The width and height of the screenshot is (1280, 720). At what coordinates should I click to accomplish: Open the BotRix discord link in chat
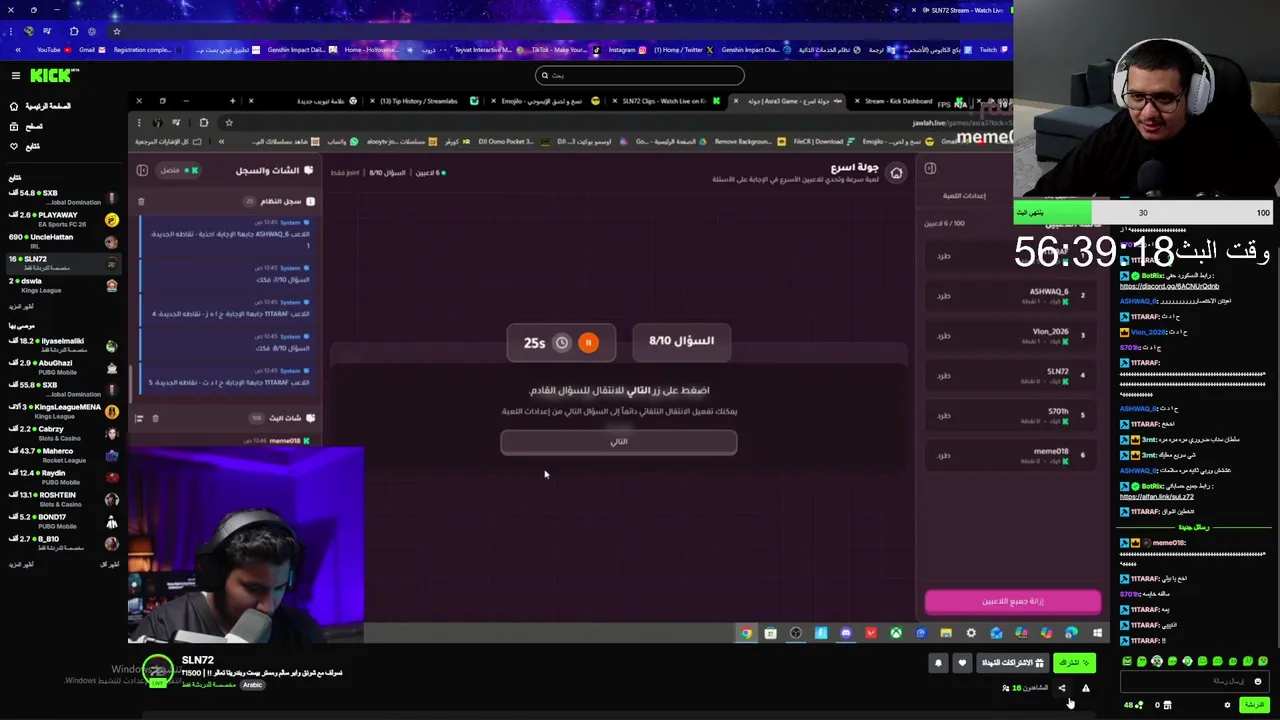(1169, 286)
